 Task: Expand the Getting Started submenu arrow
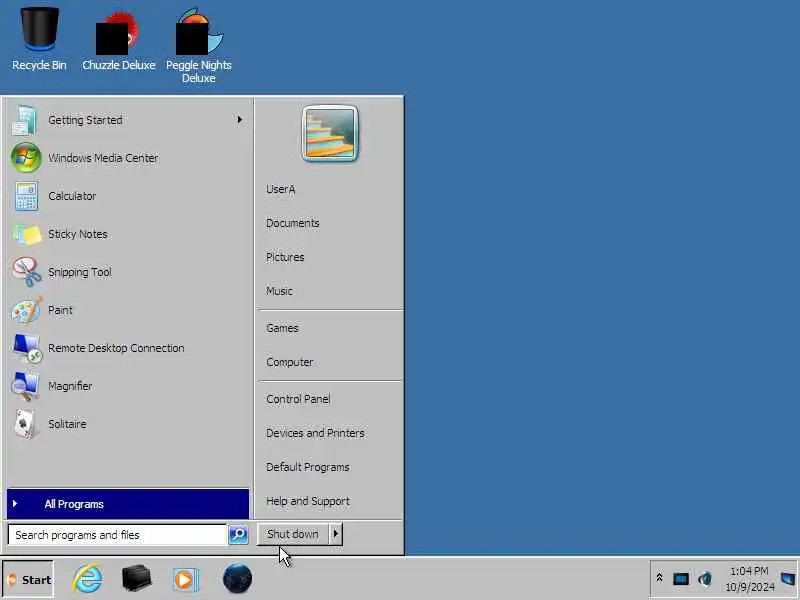pyautogui.click(x=239, y=119)
